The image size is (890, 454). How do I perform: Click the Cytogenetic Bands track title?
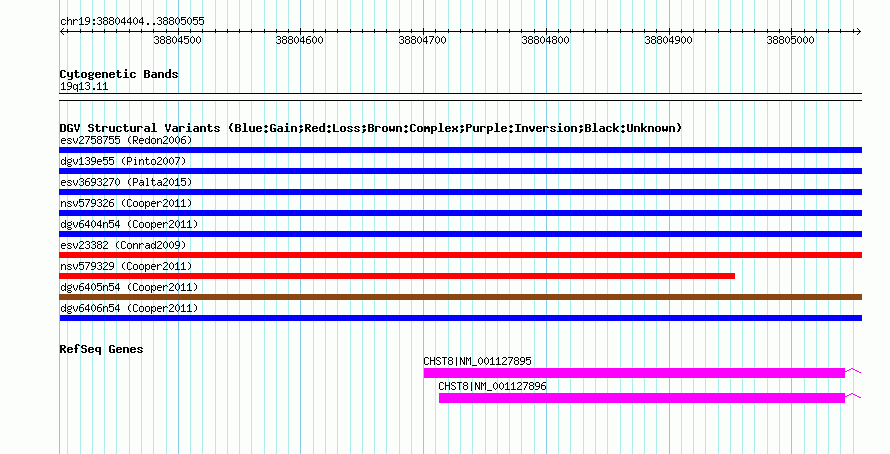click(119, 74)
